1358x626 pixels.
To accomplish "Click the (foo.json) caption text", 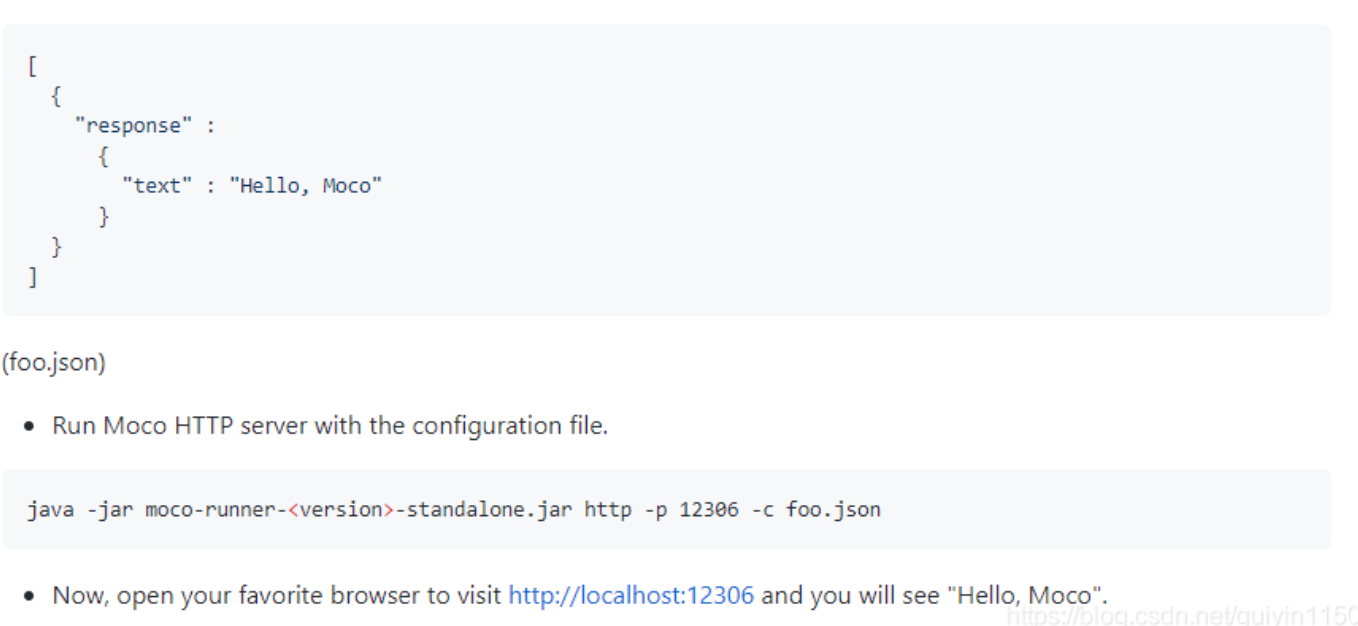I will click(x=54, y=362).
